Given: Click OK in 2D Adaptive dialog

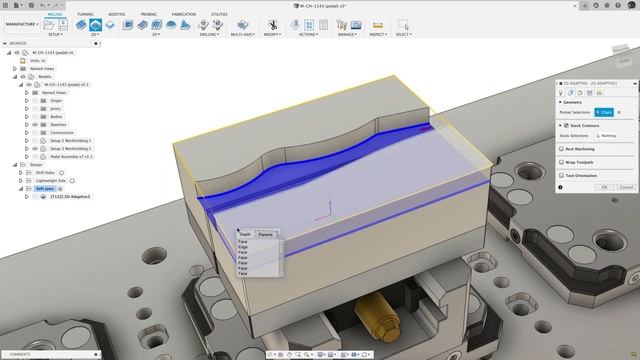Looking at the screenshot, I should [x=604, y=187].
